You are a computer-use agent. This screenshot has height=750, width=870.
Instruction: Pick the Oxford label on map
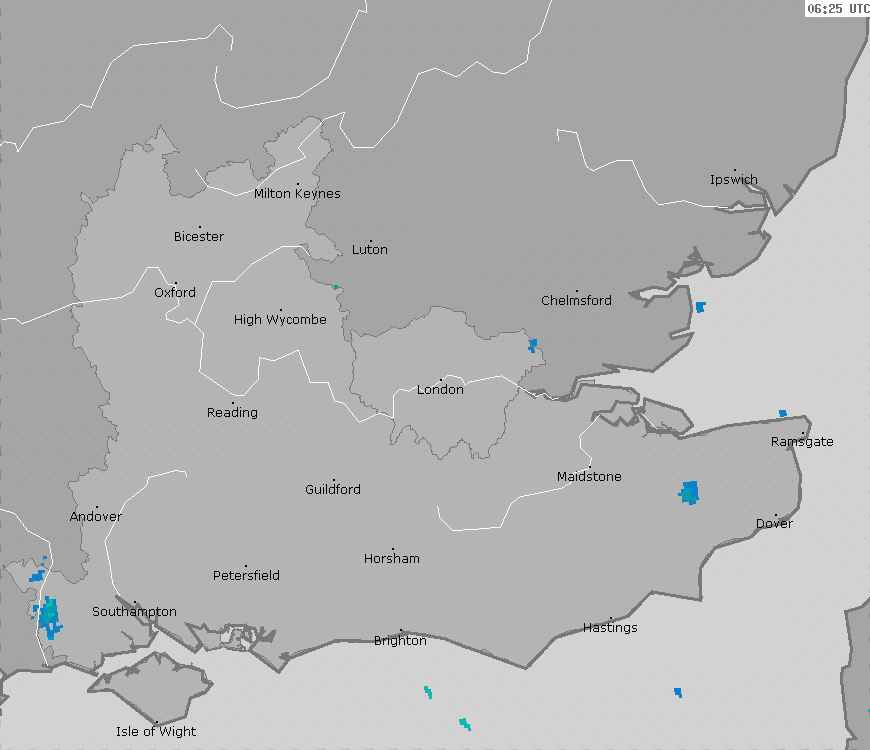175,293
